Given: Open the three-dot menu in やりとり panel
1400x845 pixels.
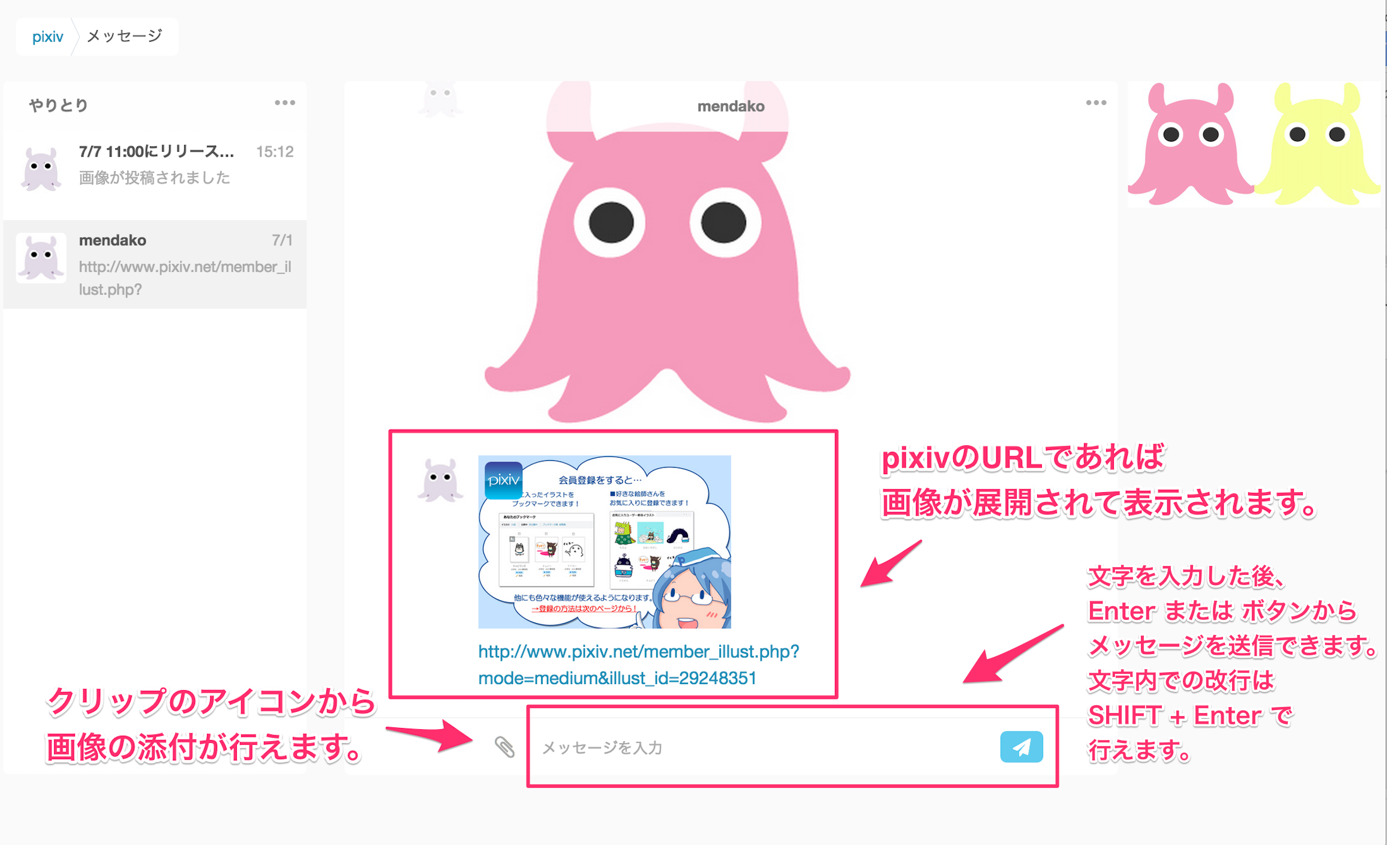Looking at the screenshot, I should pos(285,103).
